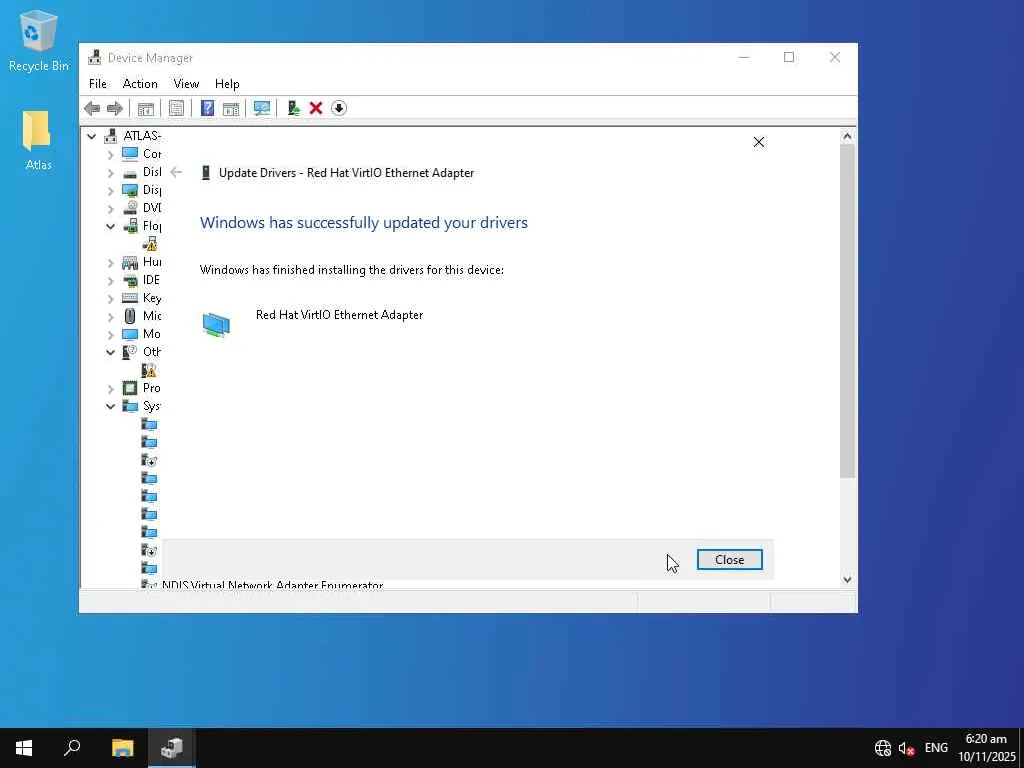
Task: Select the Human Interface Devices category icon
Action: 130,262
